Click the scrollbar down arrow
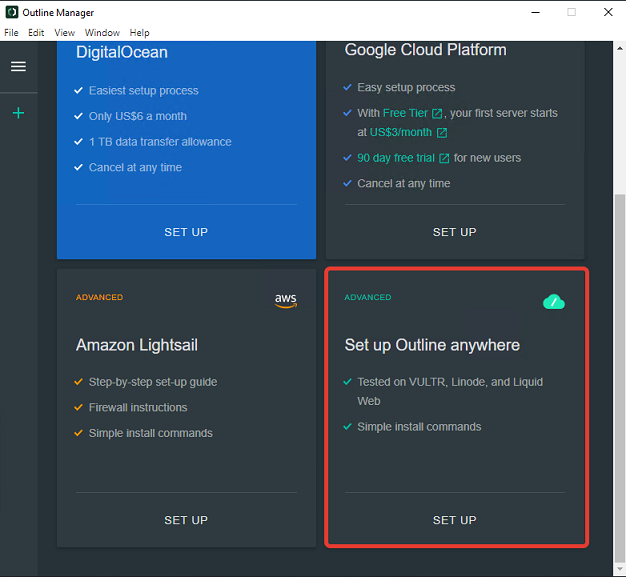 tap(620, 569)
